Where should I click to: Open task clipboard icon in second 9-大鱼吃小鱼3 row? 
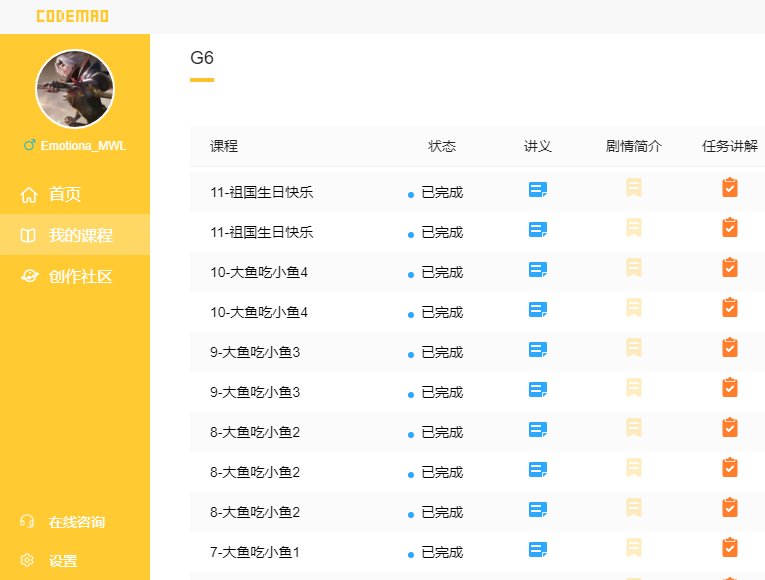730,387
